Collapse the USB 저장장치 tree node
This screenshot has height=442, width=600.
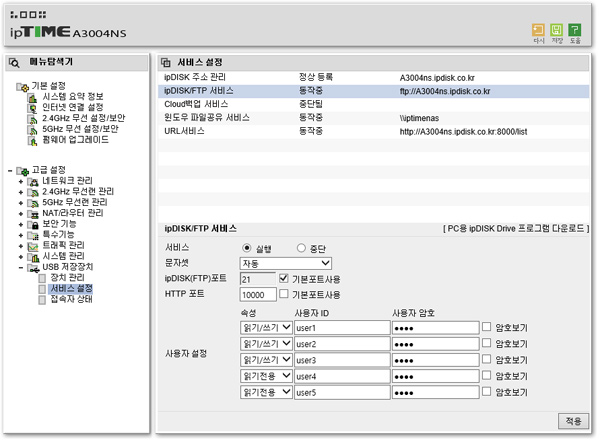(x=21, y=267)
